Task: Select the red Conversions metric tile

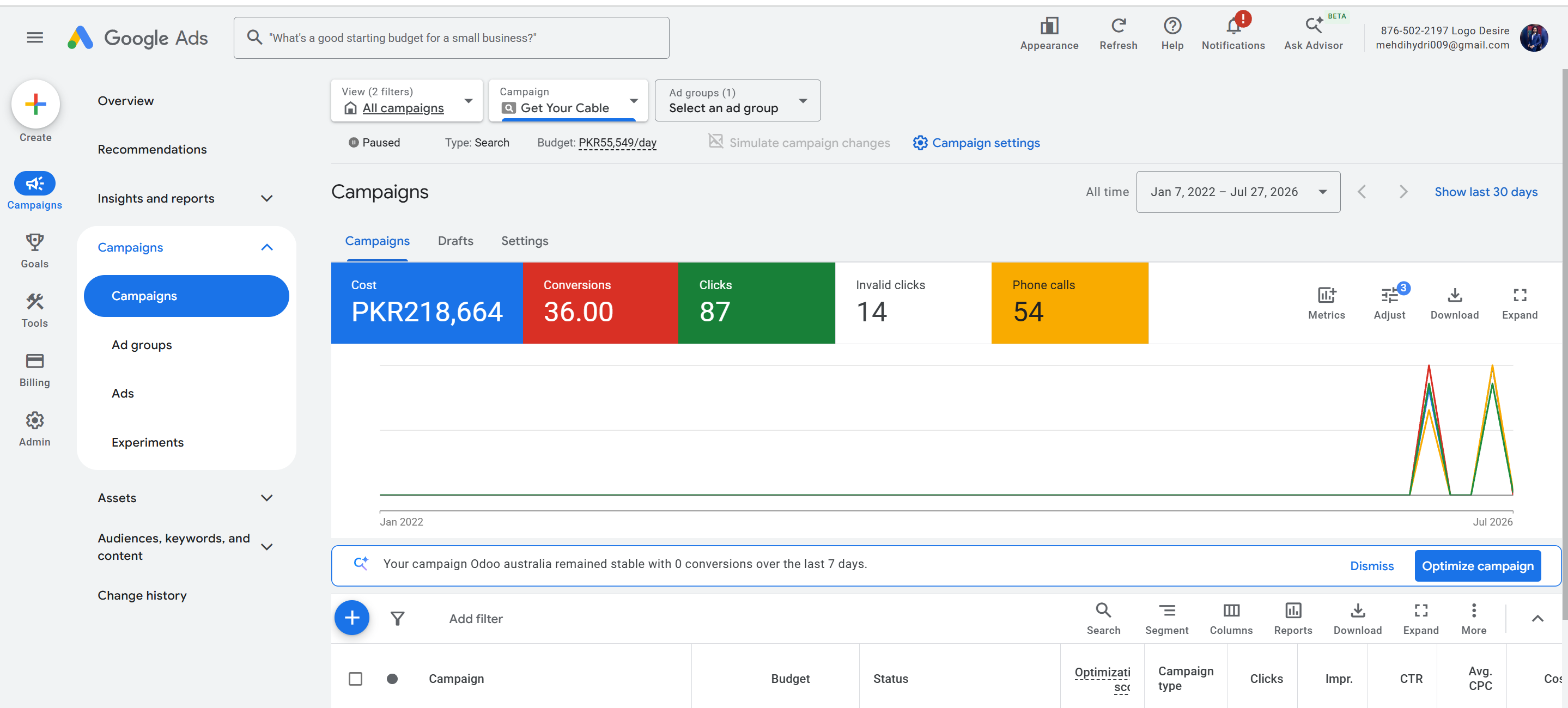Action: (x=600, y=303)
